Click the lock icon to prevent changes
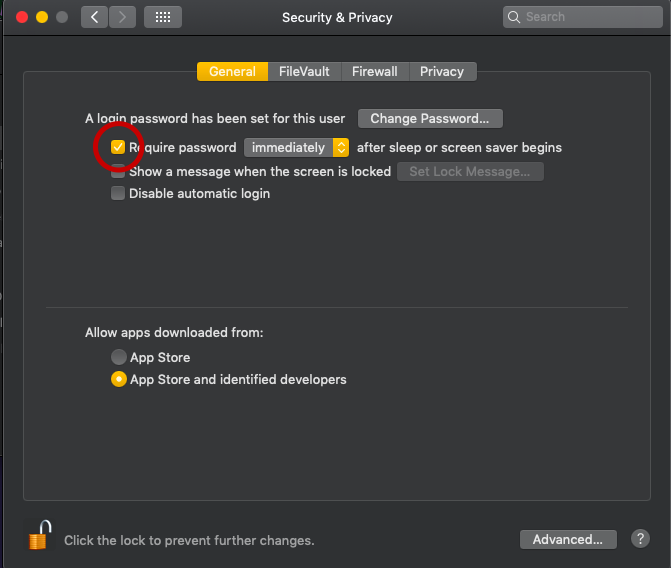Image resolution: width=671 pixels, height=568 pixels. coord(39,536)
